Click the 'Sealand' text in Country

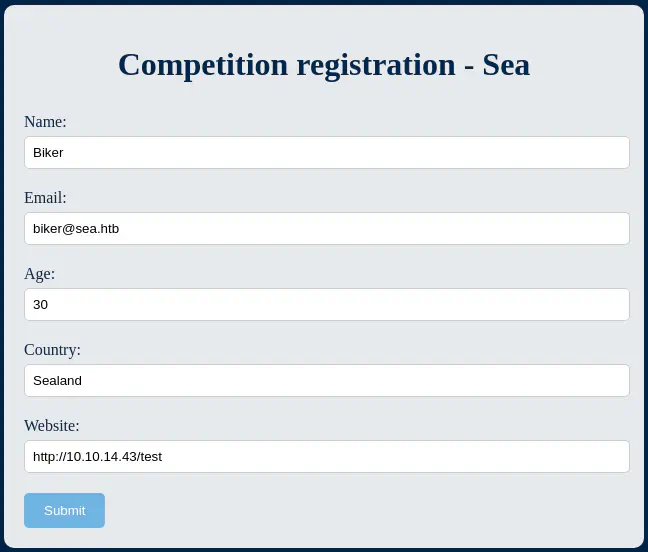coord(57,381)
